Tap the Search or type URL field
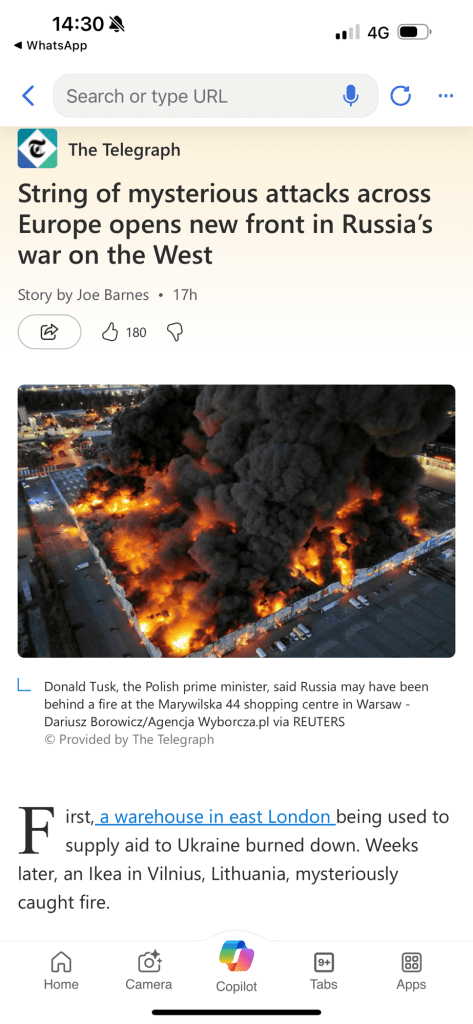The height and width of the screenshot is (1024, 473). point(215,96)
